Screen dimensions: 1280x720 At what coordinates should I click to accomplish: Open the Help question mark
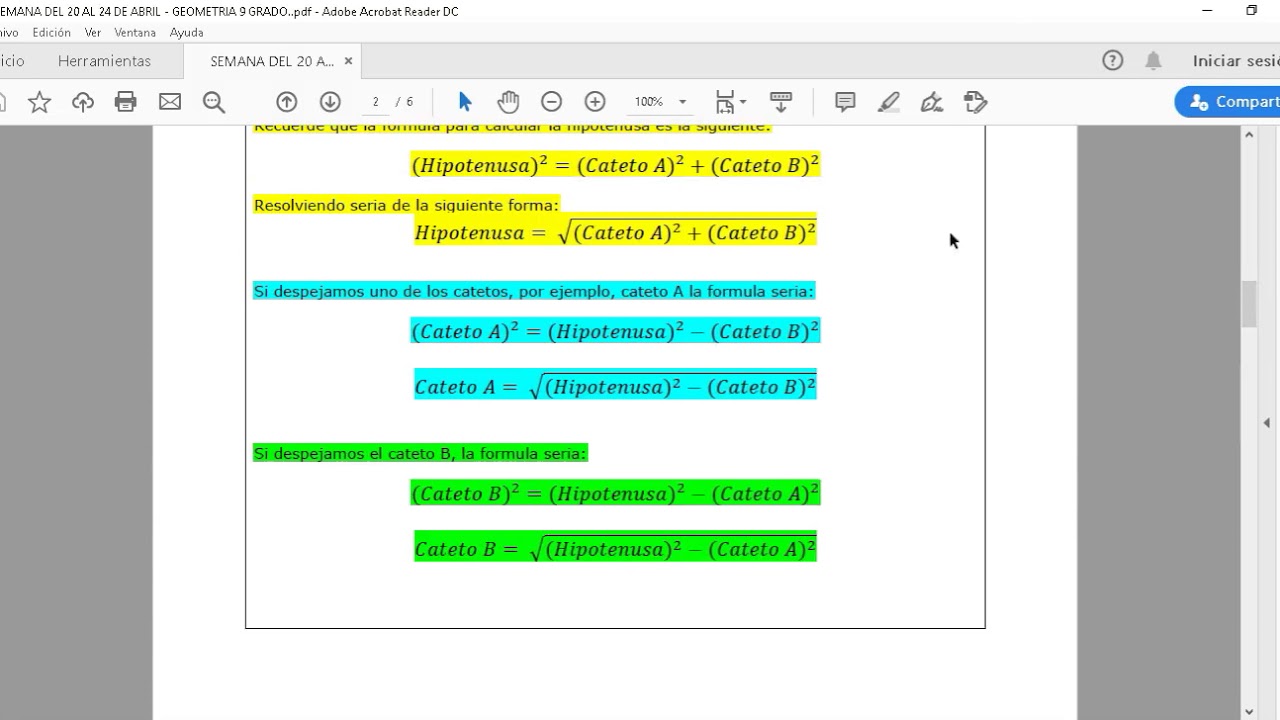pos(1113,61)
